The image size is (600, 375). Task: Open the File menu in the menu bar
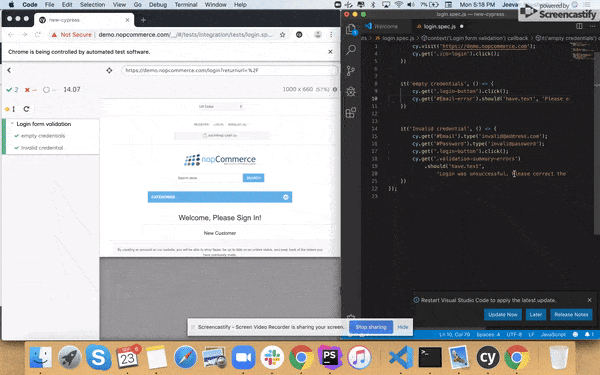49,5
